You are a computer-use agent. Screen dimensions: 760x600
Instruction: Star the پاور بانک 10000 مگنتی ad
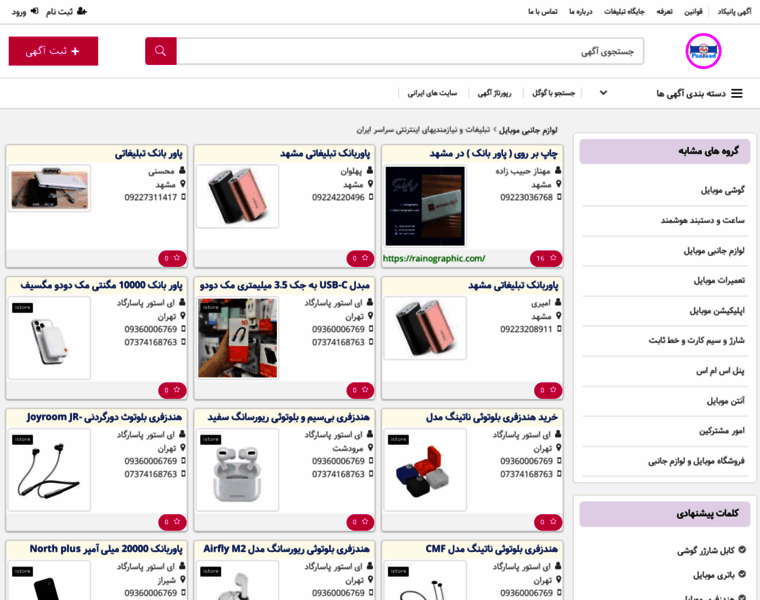click(x=172, y=390)
